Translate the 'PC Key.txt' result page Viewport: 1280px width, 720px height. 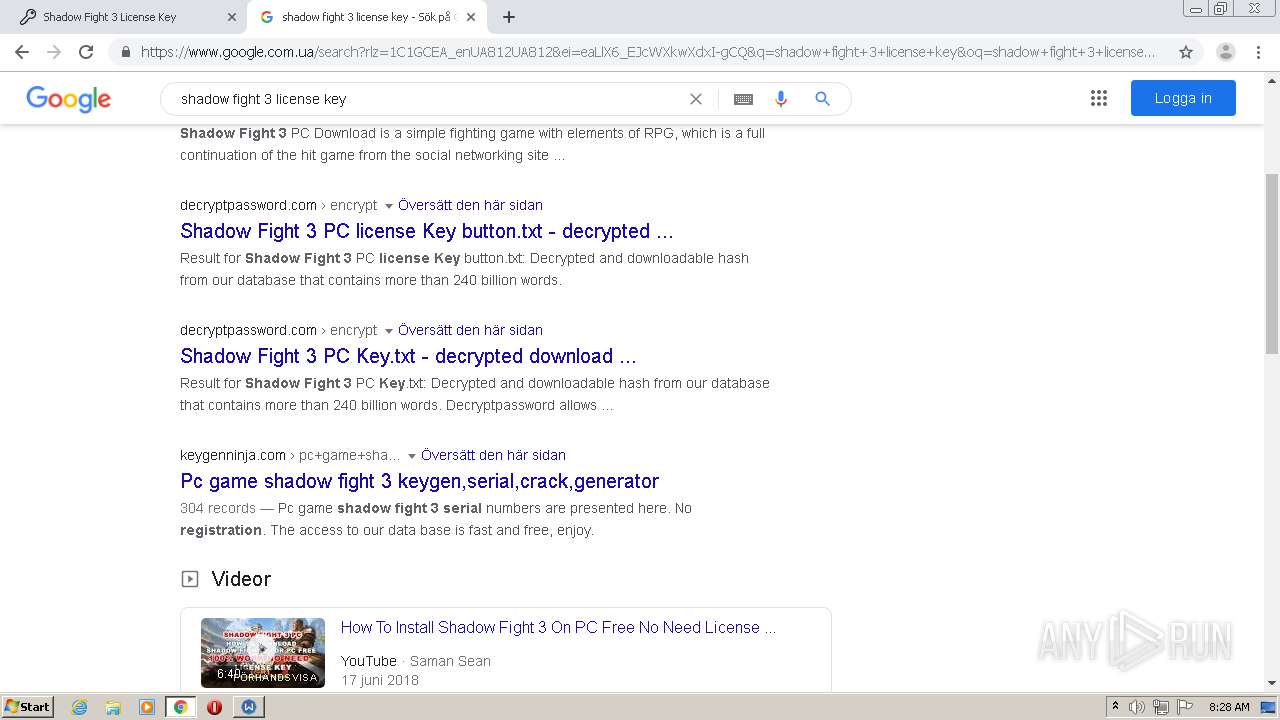(x=470, y=330)
